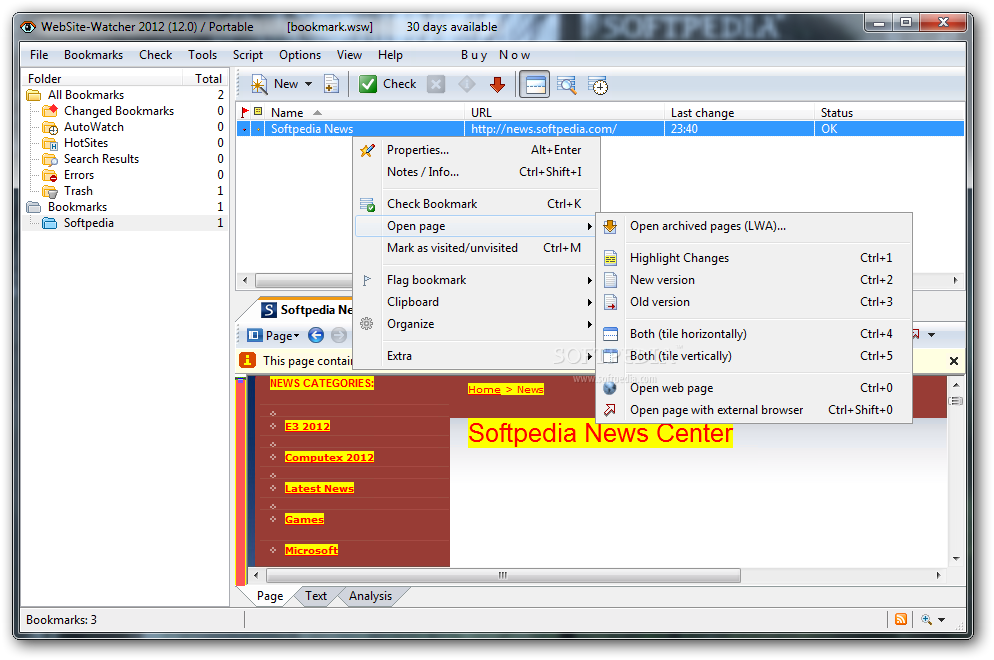Viewport: 994px width, 660px height.
Task: Select the Bookmarks root folder
Action: pos(77,207)
